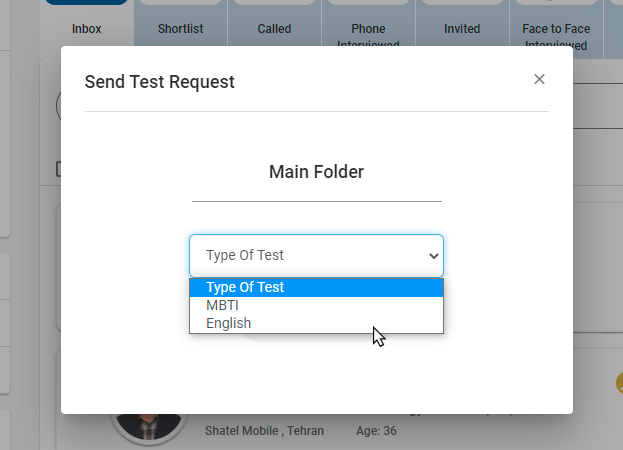Open the Shortlist tab
Viewport: 623px width, 450px height.
tap(180, 29)
